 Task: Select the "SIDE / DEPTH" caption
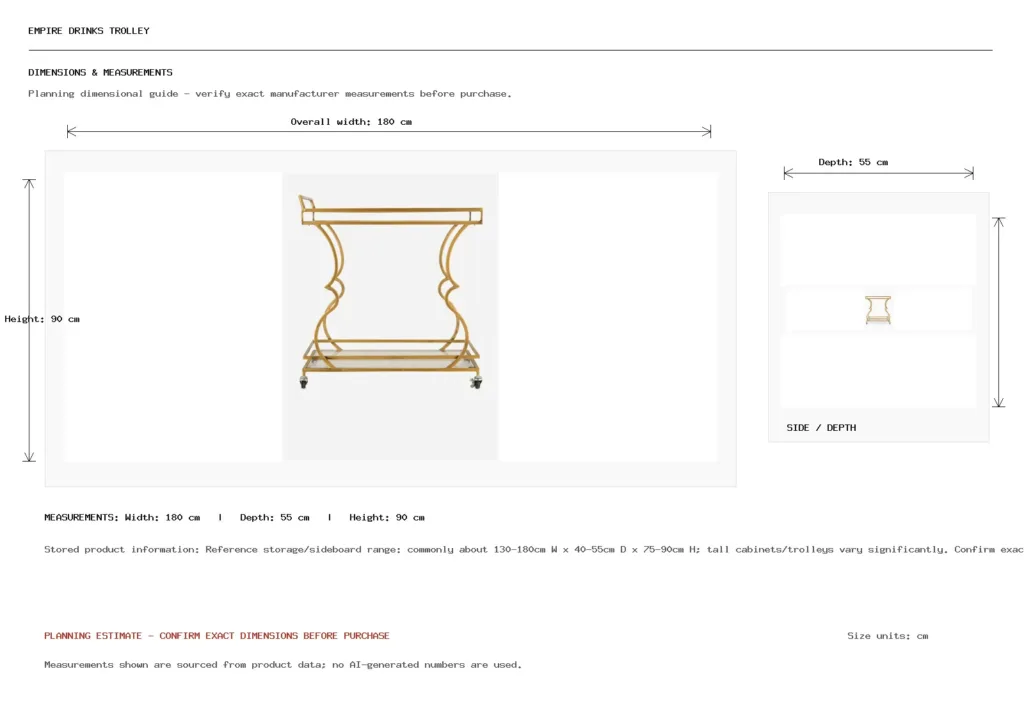pos(821,428)
